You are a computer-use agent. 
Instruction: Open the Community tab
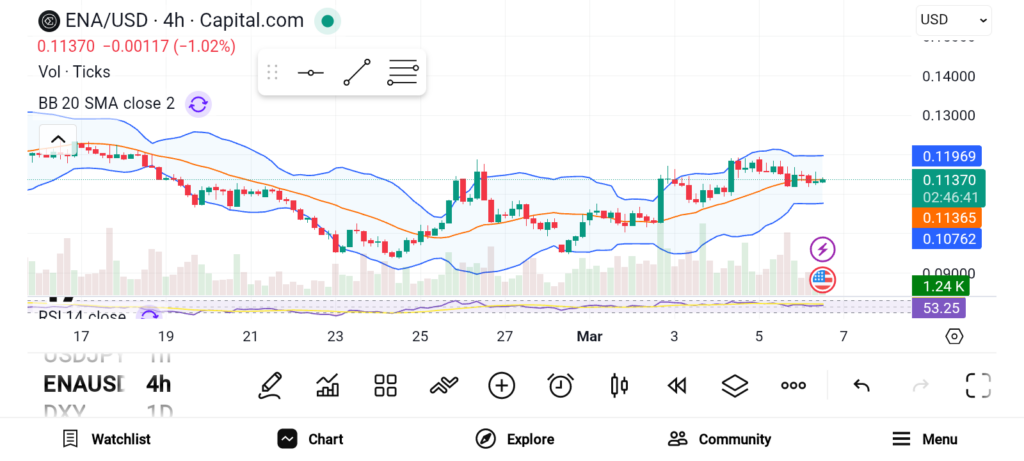click(720, 439)
